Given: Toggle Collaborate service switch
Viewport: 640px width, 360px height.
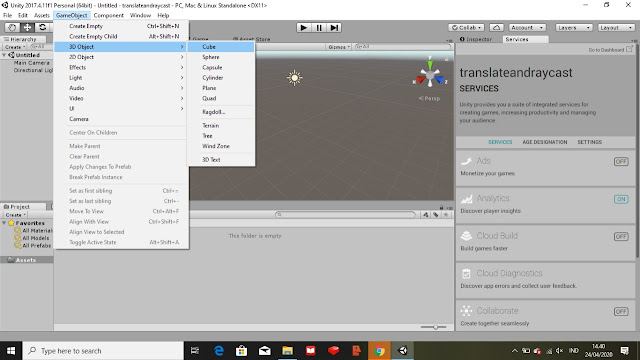Looking at the screenshot, I should [x=621, y=311].
